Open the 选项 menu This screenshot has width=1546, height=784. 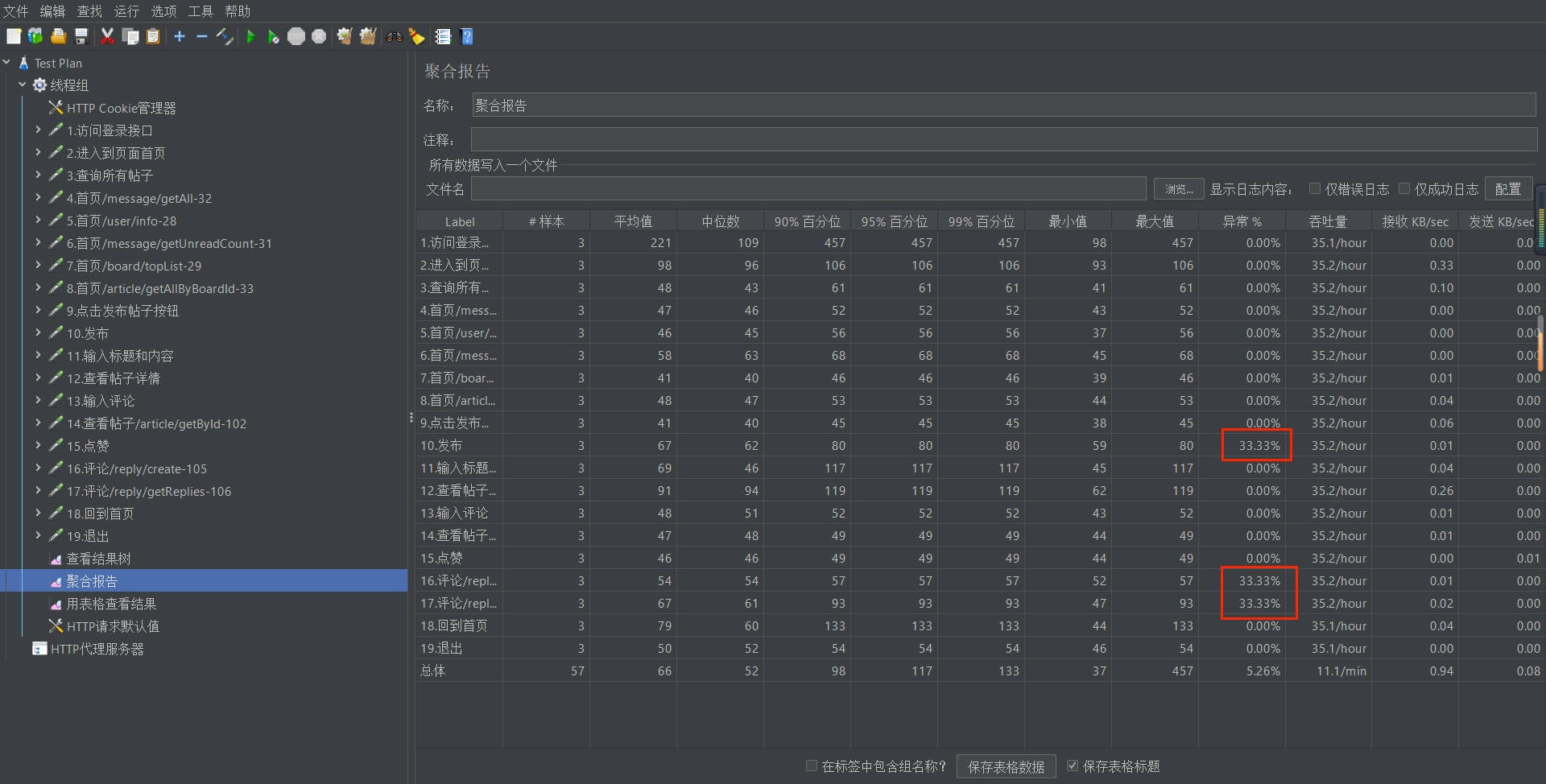(163, 11)
